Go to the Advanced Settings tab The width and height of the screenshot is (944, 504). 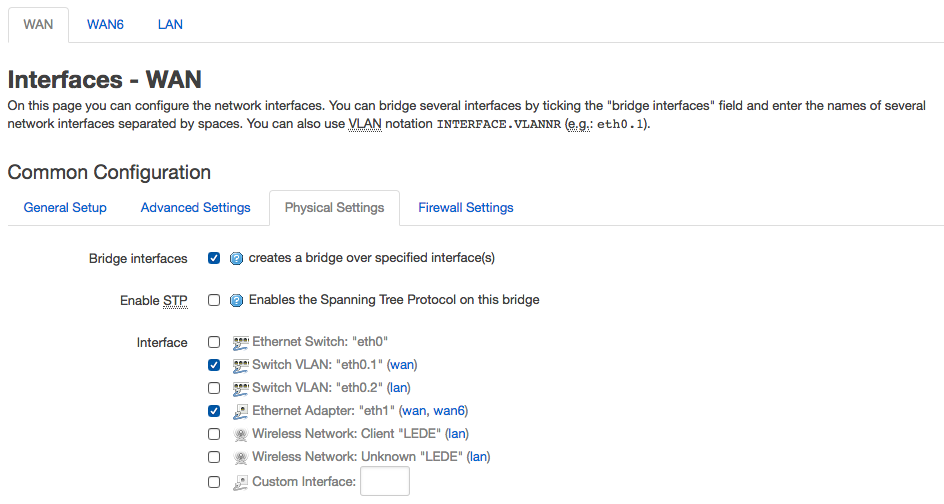[196, 208]
